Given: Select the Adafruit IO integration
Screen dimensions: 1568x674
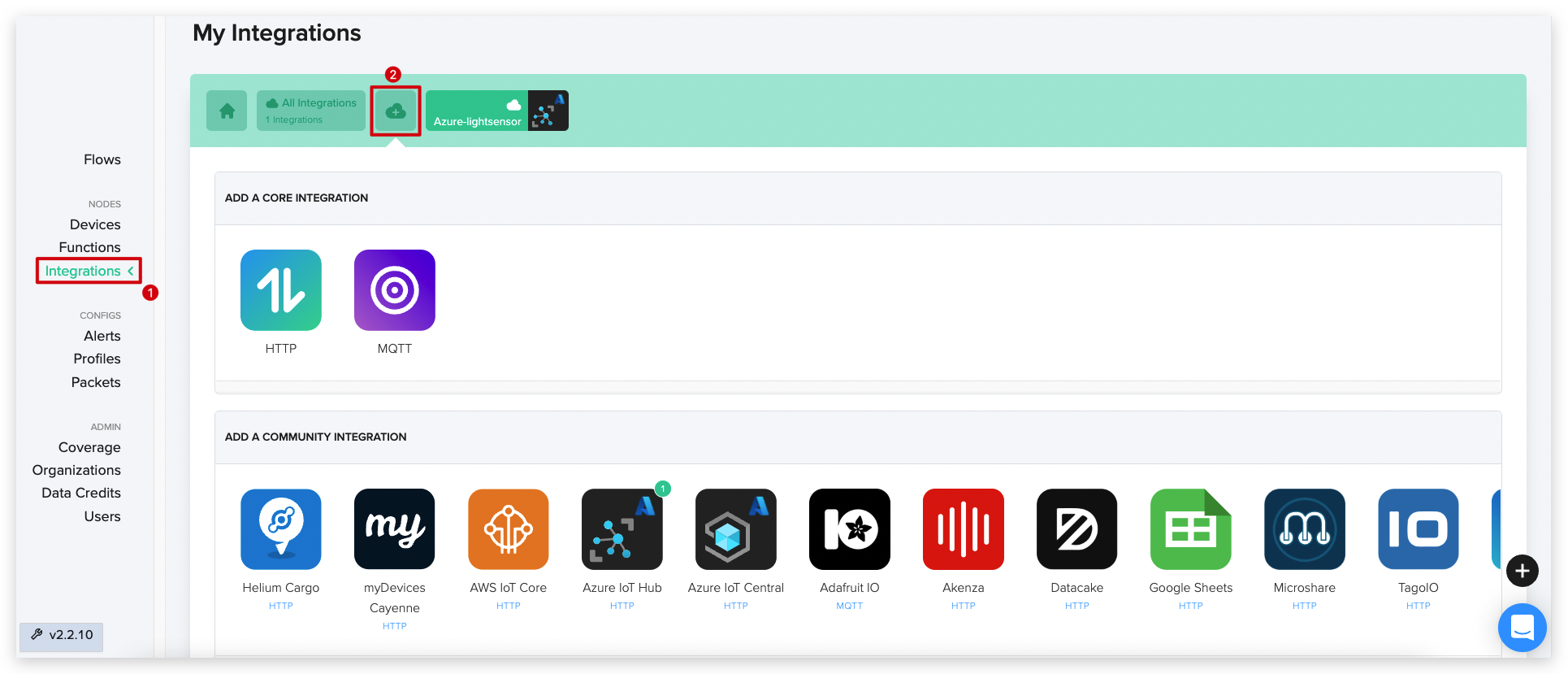Looking at the screenshot, I should (850, 529).
